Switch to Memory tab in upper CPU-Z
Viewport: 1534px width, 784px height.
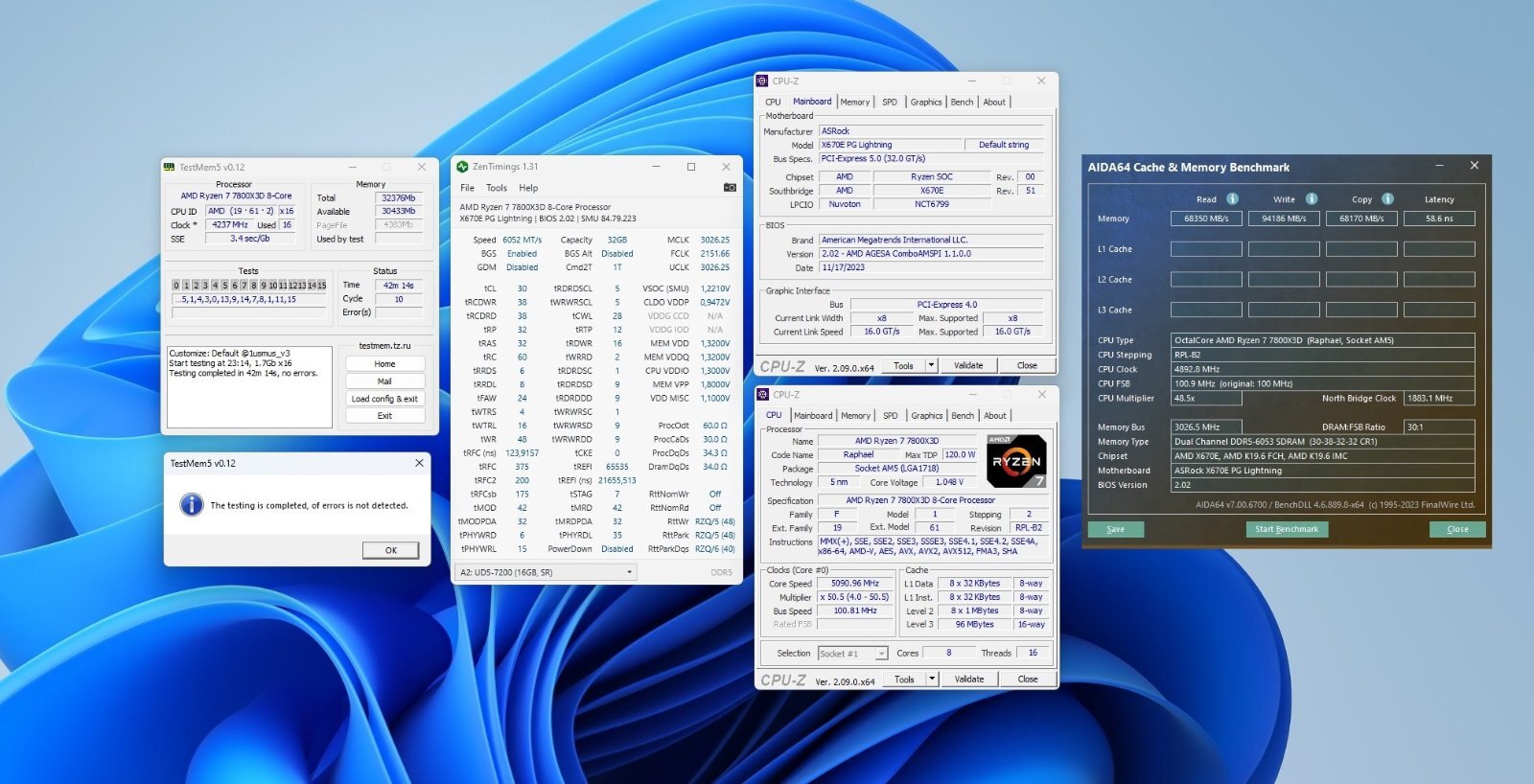pyautogui.click(x=854, y=102)
